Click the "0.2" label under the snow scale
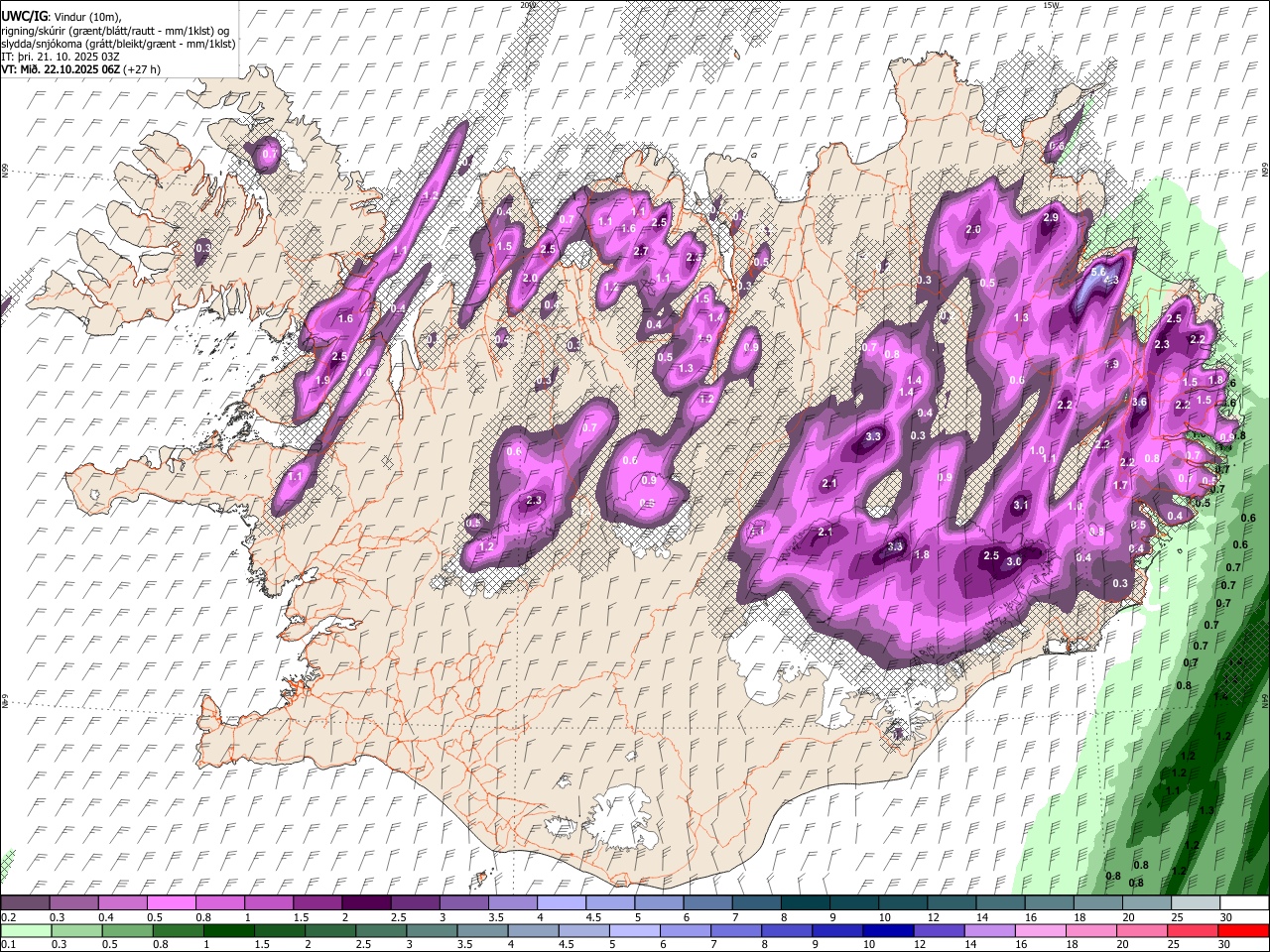This screenshot has width=1270, height=952. click(8, 917)
